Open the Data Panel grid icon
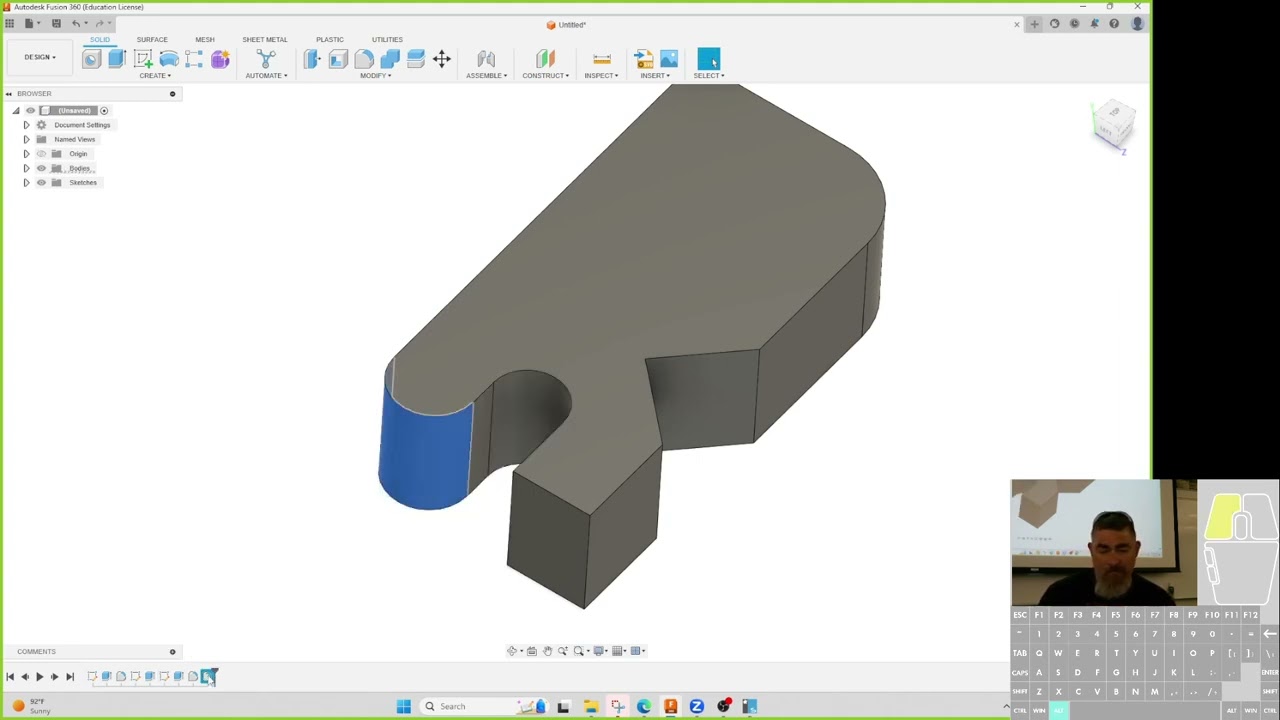 (10, 23)
